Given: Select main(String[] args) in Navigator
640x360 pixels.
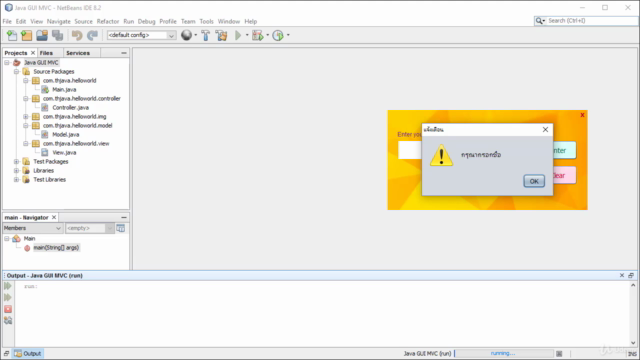Looking at the screenshot, I should point(56,248).
